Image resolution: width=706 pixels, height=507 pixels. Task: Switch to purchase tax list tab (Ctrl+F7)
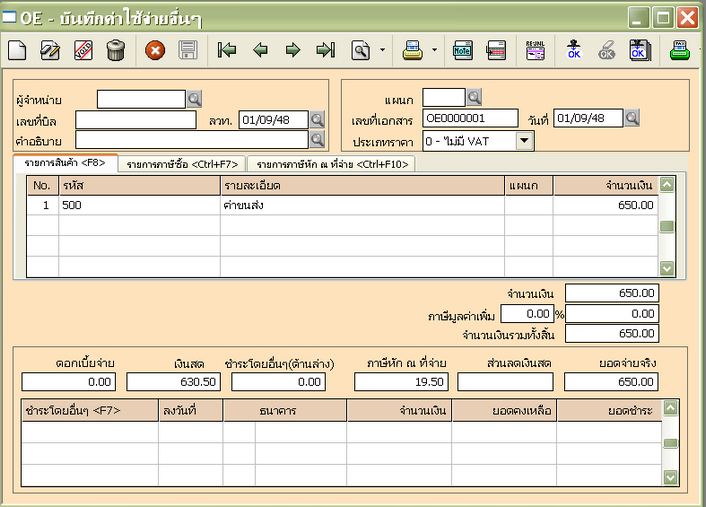click(x=182, y=164)
